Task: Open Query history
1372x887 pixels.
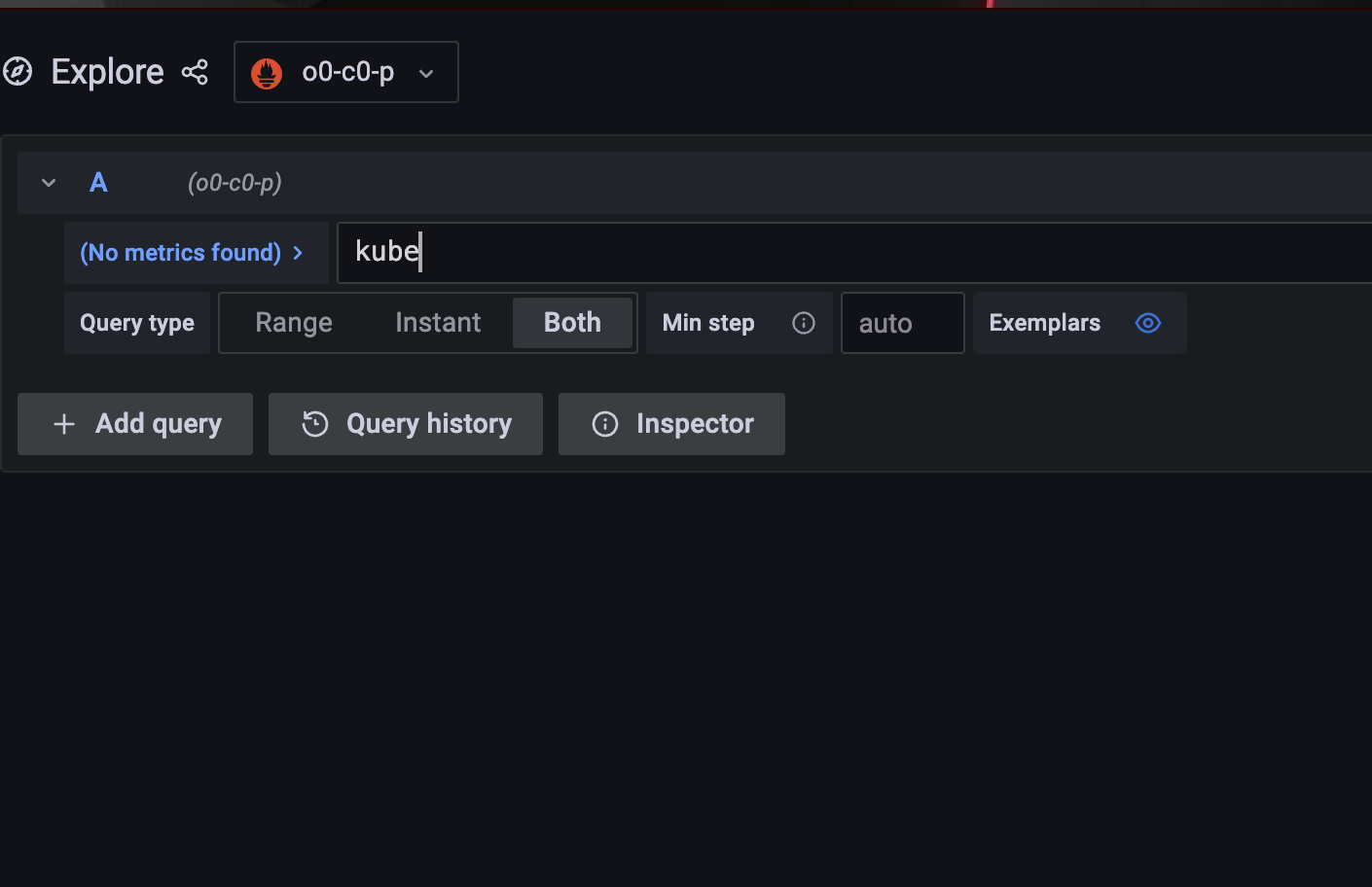Action: click(x=405, y=424)
